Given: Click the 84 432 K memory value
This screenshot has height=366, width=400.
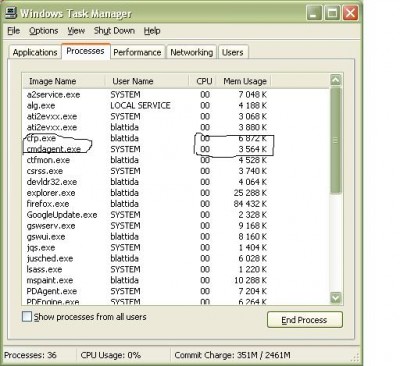Looking at the screenshot, I should point(250,204).
